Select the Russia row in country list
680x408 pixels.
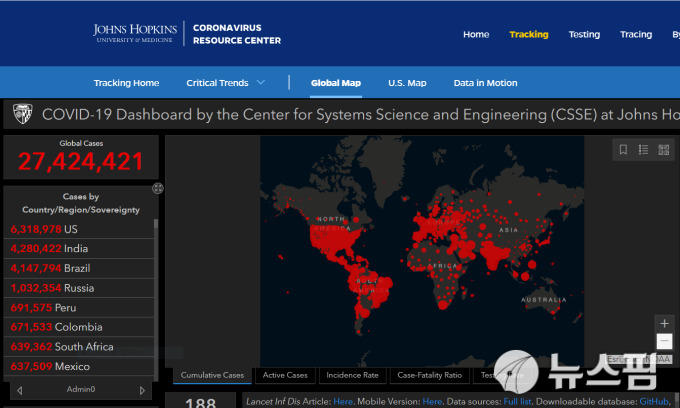[x=79, y=288]
